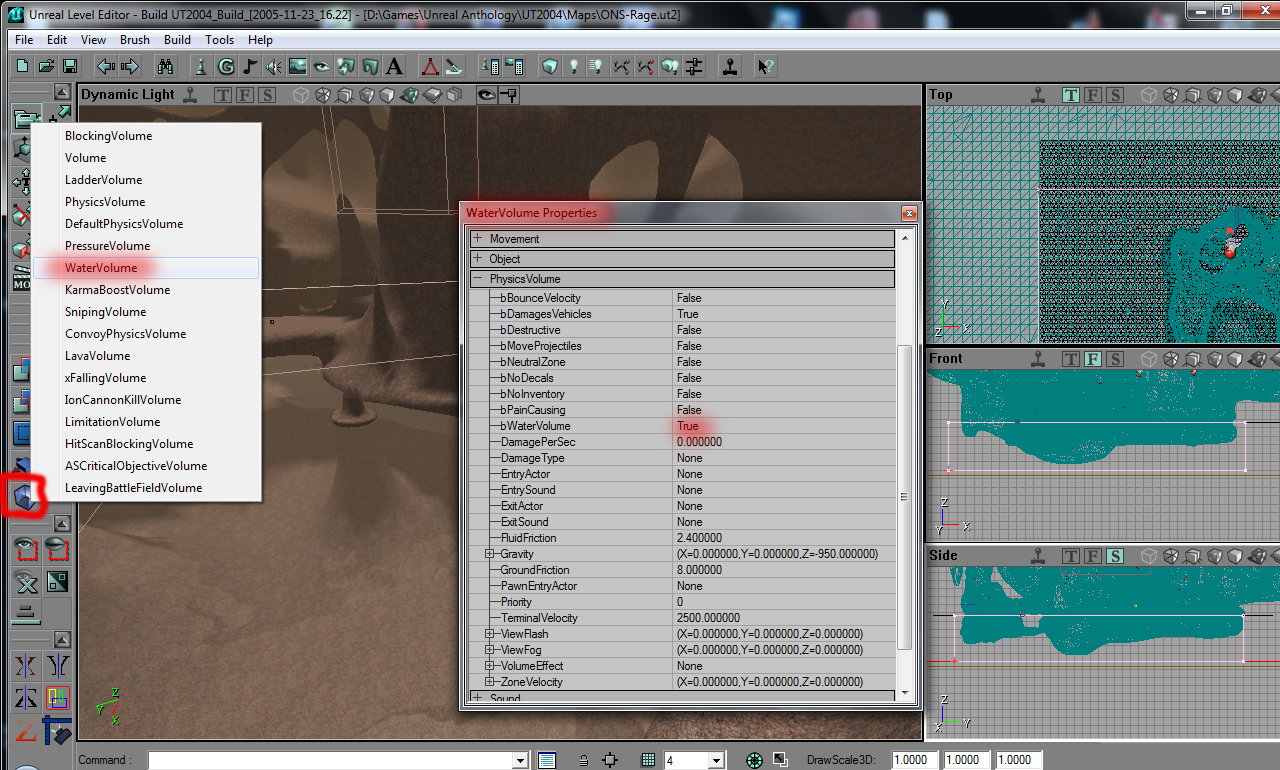Screen dimensions: 1280x770
Task: Toggle the grid snap icon in status bar
Action: click(648, 760)
